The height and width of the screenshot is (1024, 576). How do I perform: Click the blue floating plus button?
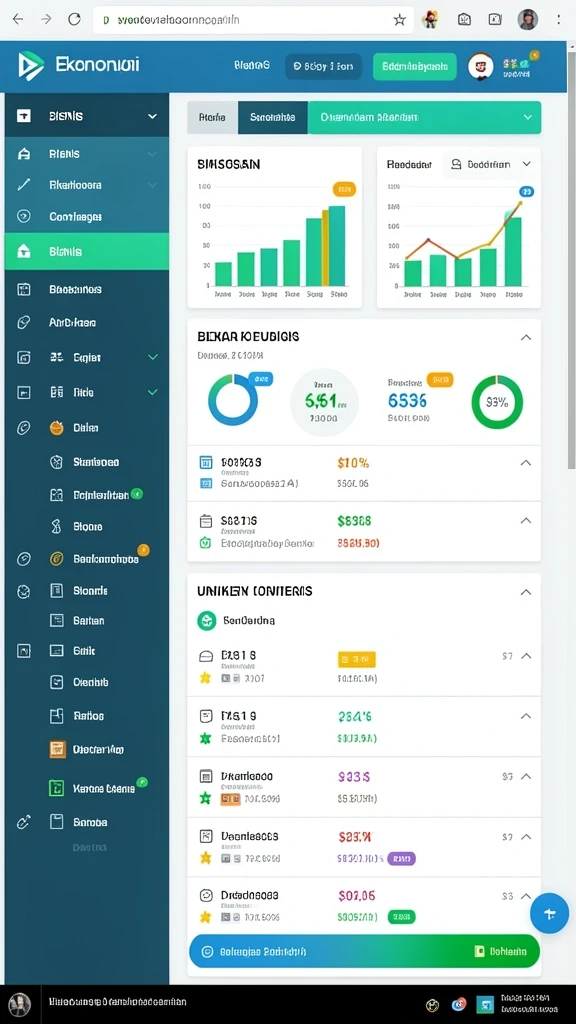(x=549, y=913)
